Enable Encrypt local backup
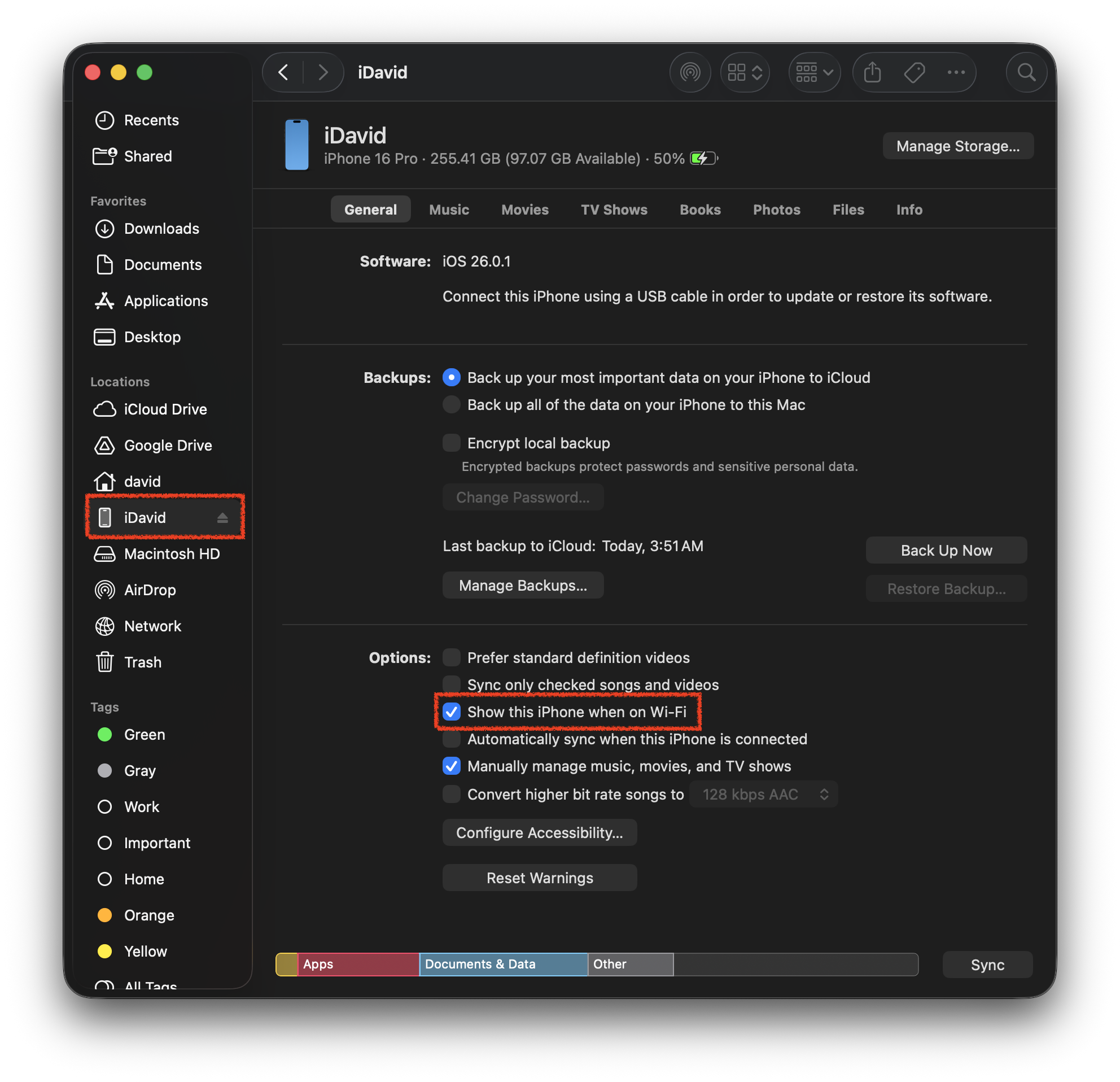The height and width of the screenshot is (1082, 1120). [452, 442]
